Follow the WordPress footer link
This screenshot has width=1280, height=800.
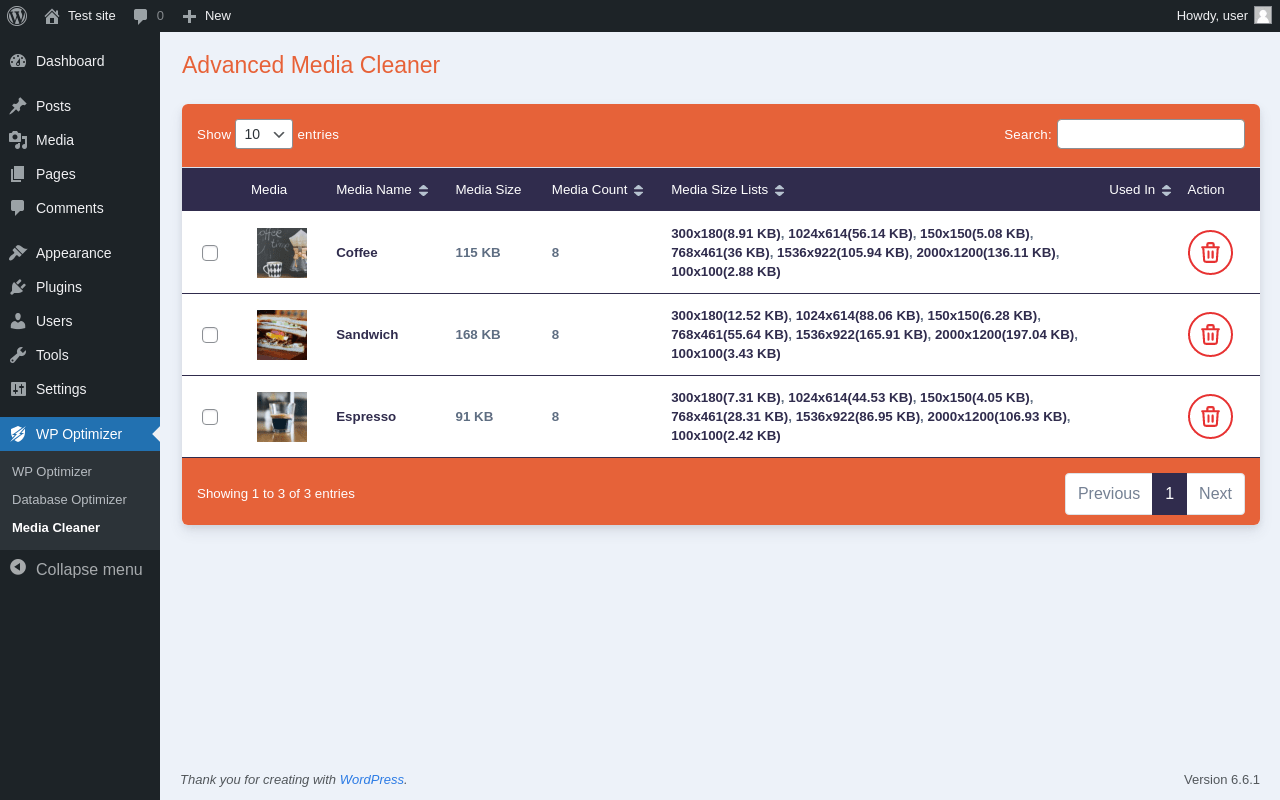(372, 779)
